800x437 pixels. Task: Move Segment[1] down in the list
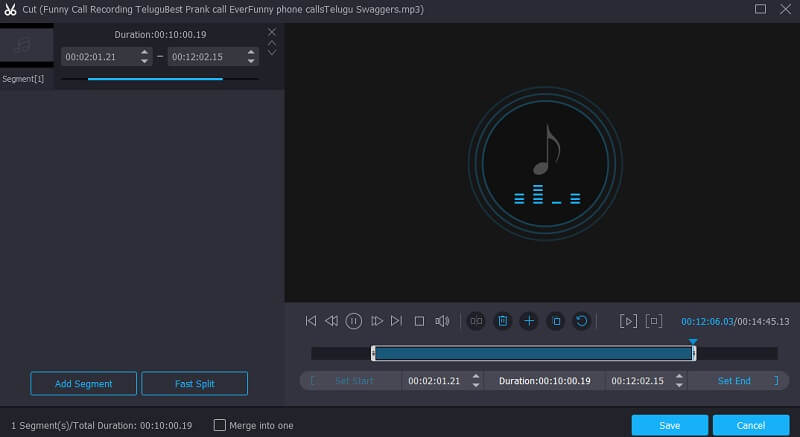[x=271, y=53]
